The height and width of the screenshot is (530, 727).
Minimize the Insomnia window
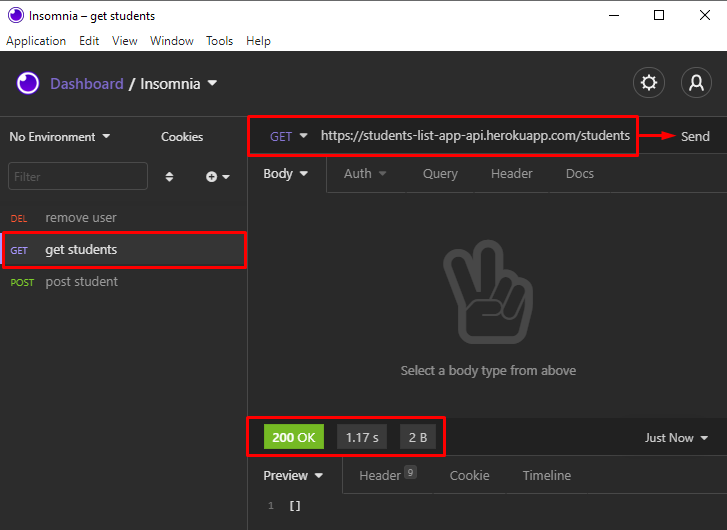click(614, 15)
